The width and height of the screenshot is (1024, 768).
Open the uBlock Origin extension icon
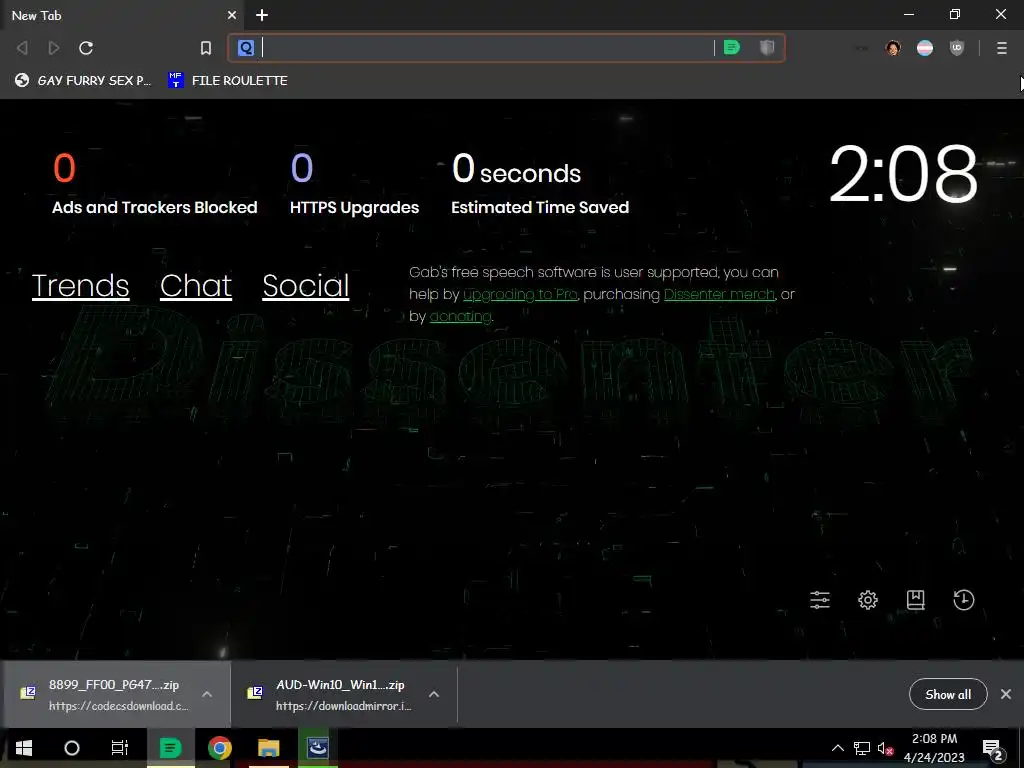[957, 48]
